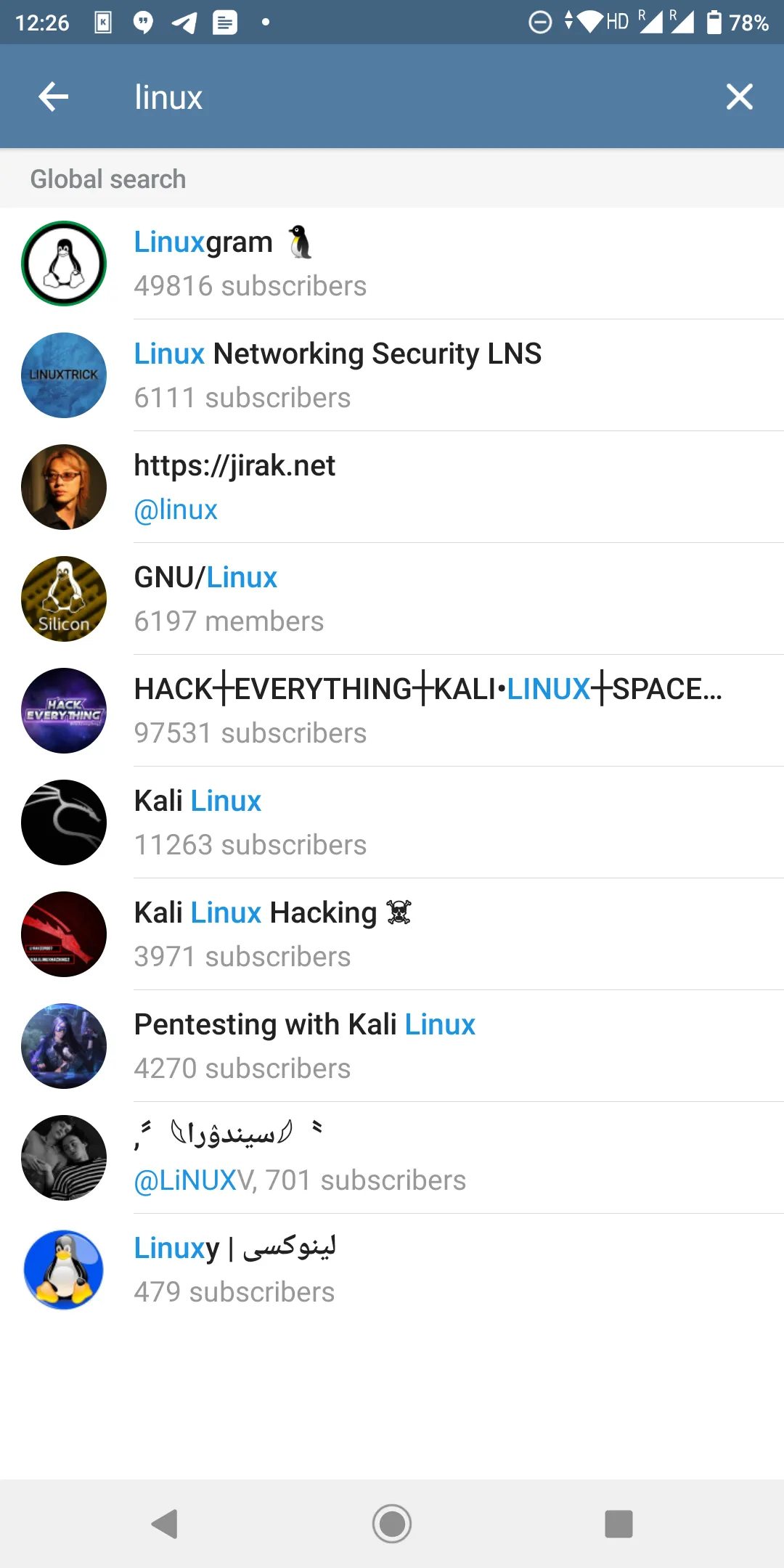The width and height of the screenshot is (784, 1568).
Task: Tap Kali Linux dragon logo avatar
Action: [x=64, y=822]
